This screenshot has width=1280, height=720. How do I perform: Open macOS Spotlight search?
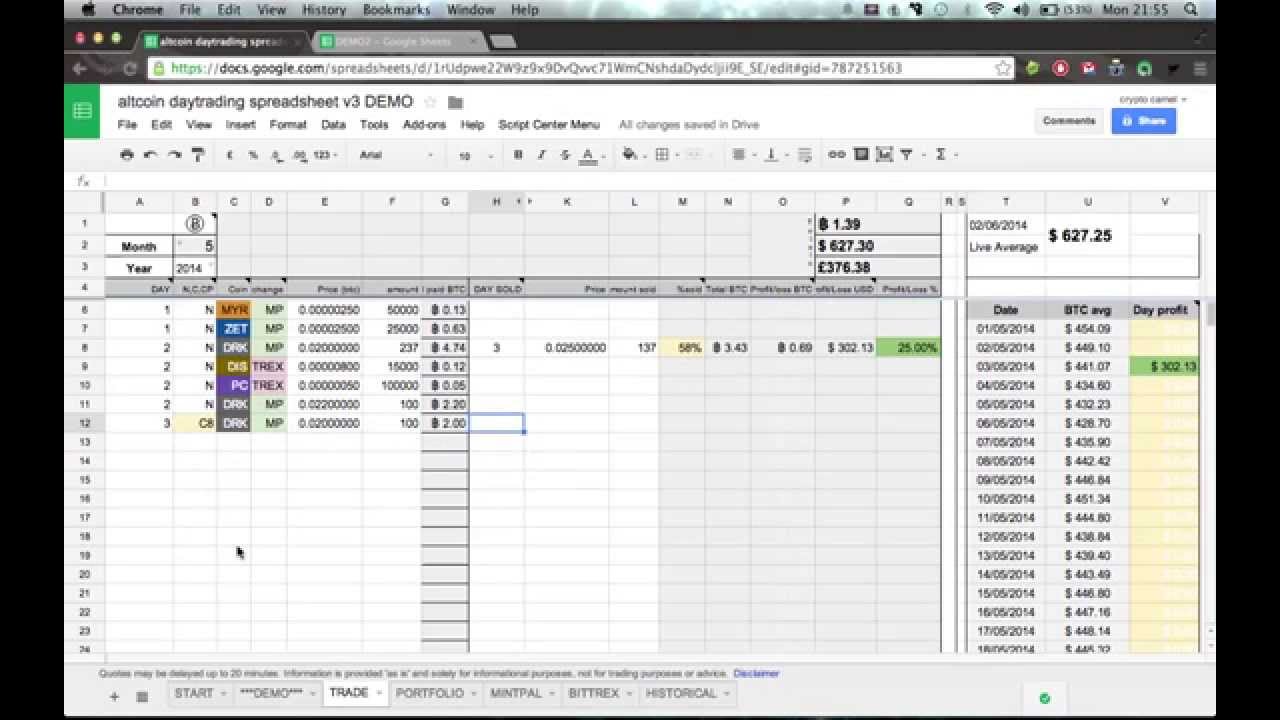[x=1191, y=9]
